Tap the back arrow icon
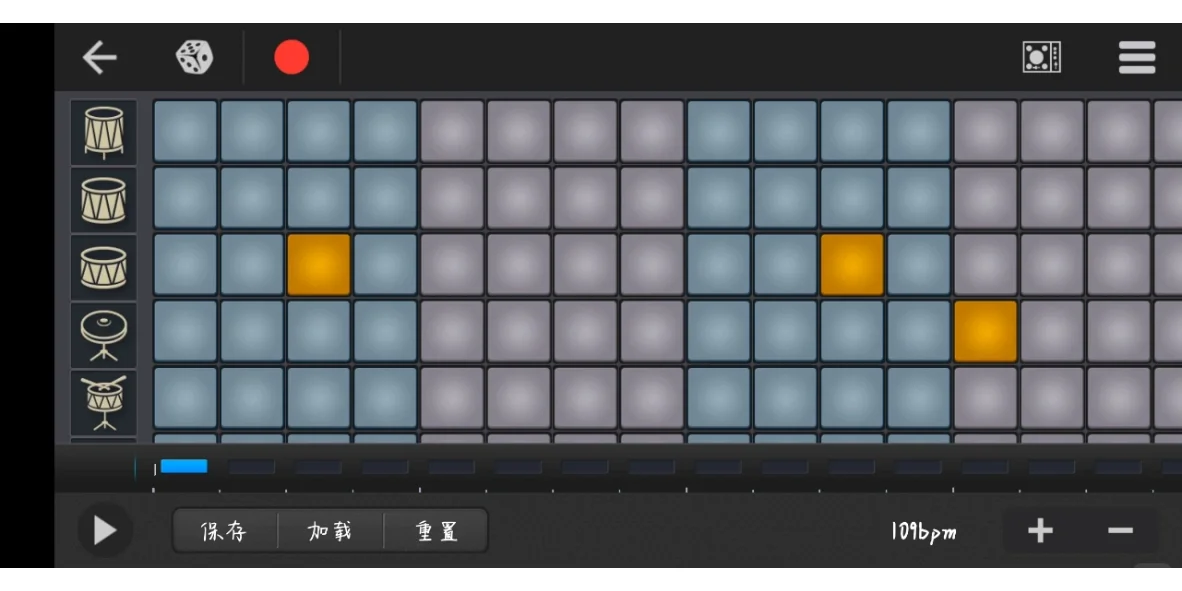Viewport: 1182px width, 591px height. [x=100, y=57]
